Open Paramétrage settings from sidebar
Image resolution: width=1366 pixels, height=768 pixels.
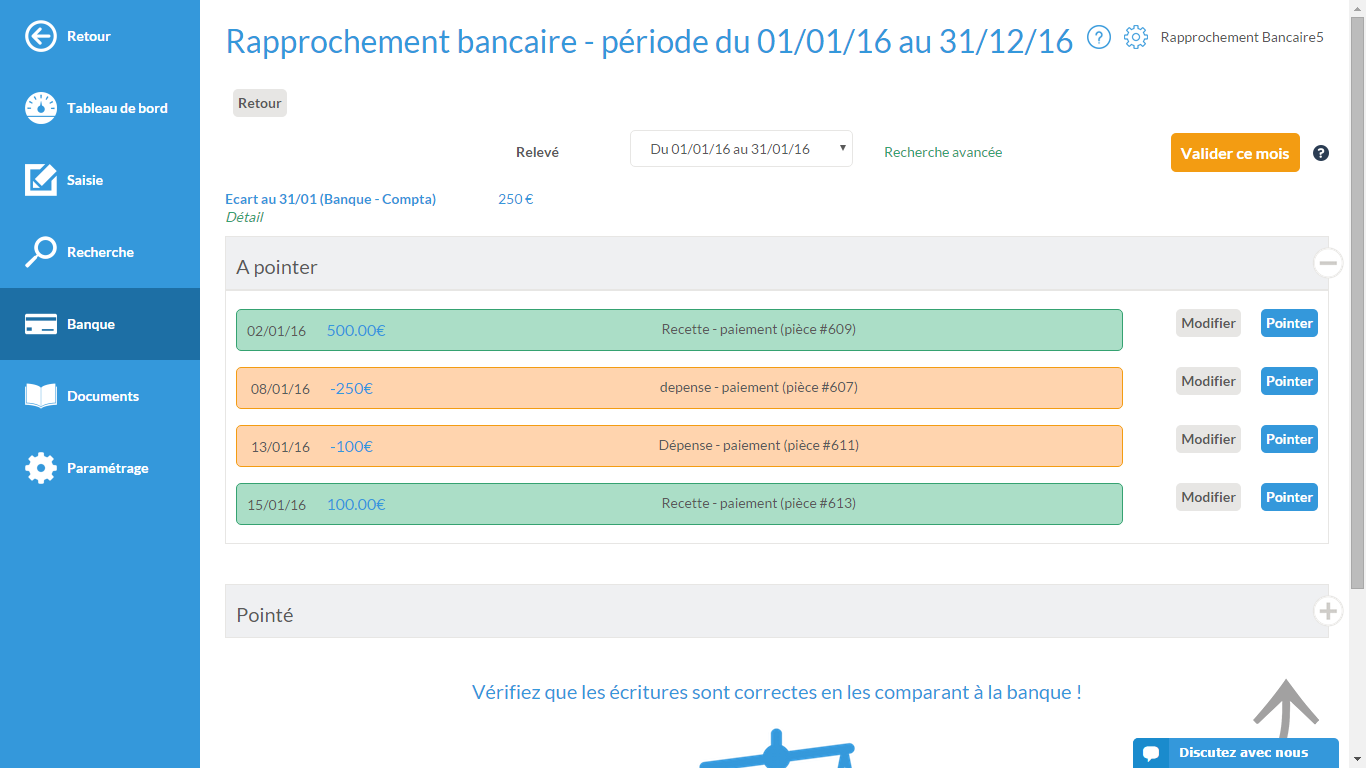[41, 467]
